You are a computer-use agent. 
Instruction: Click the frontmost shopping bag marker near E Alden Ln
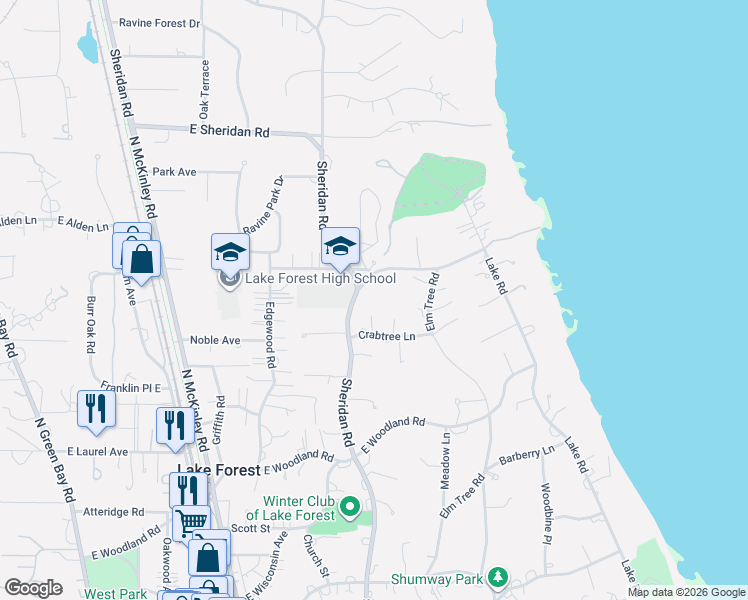(141, 260)
